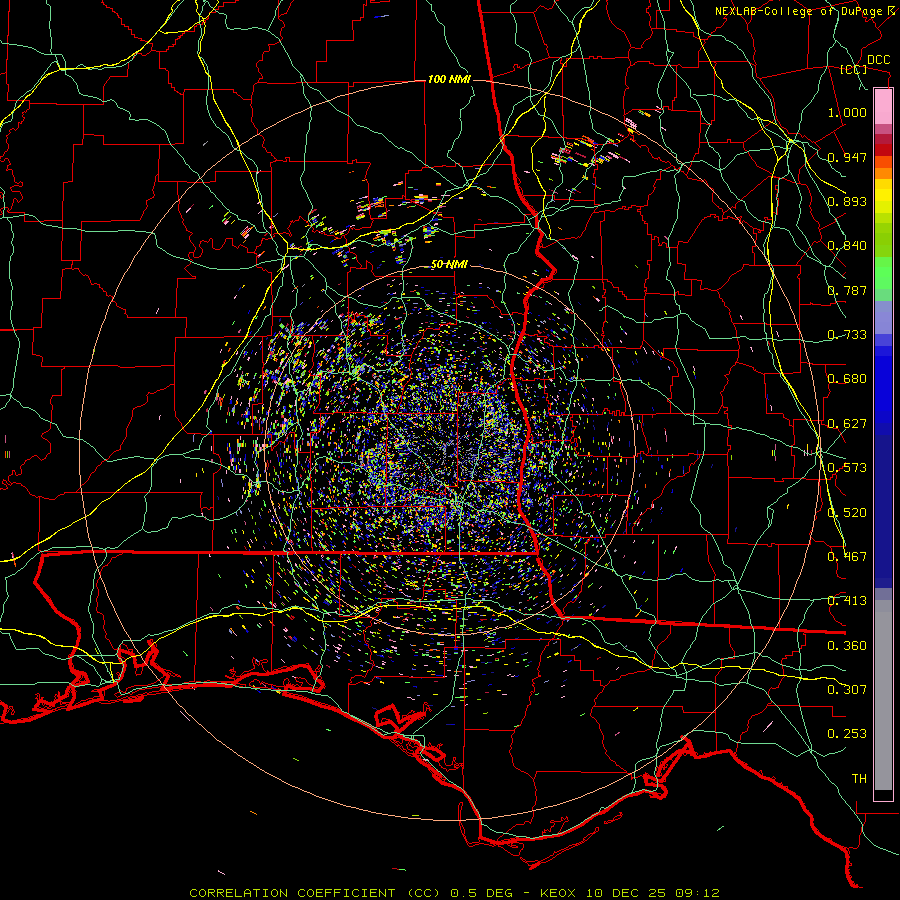Viewport: 900px width, 900px height.
Task: Click the 50 NMI range ring label
Action: pyautogui.click(x=449, y=264)
